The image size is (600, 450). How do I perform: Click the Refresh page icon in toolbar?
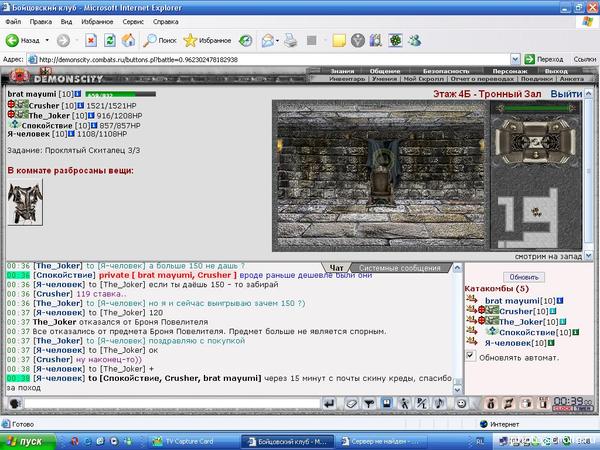(x=108, y=40)
